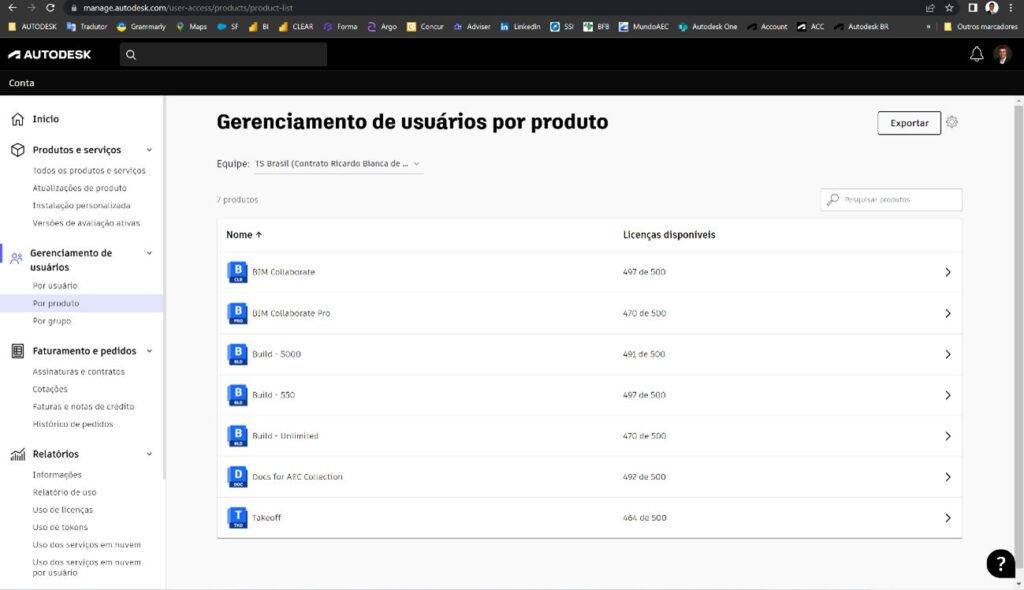Click the Início home icon

18,119
